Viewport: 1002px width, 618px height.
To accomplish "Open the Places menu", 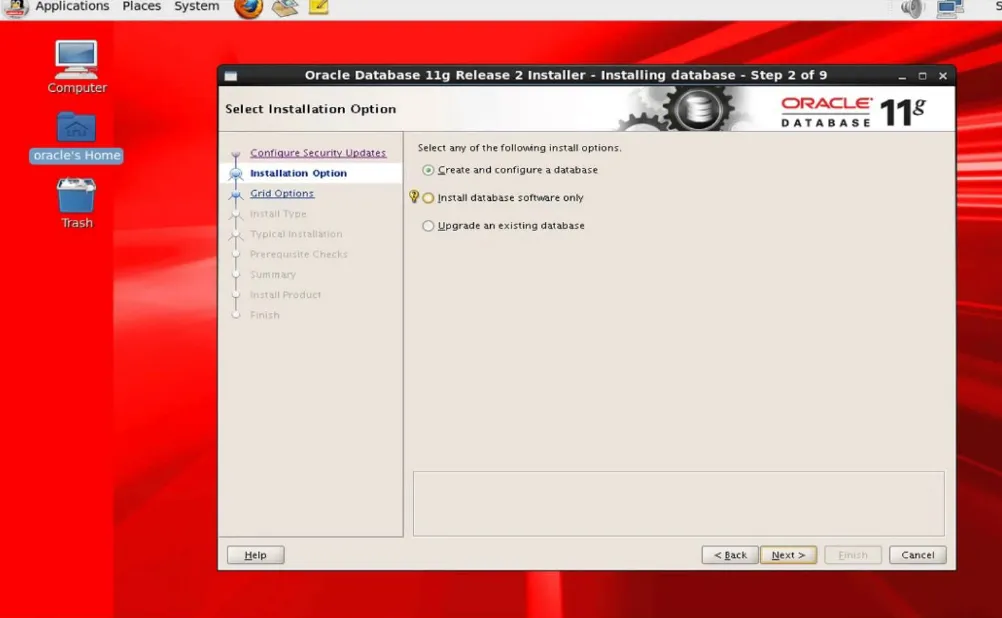I will coord(141,6).
